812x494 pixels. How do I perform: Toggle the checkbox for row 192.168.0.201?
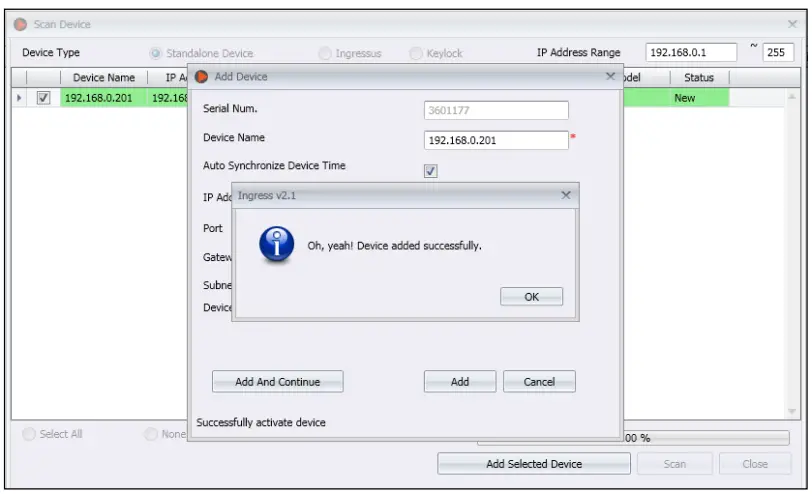tap(44, 98)
